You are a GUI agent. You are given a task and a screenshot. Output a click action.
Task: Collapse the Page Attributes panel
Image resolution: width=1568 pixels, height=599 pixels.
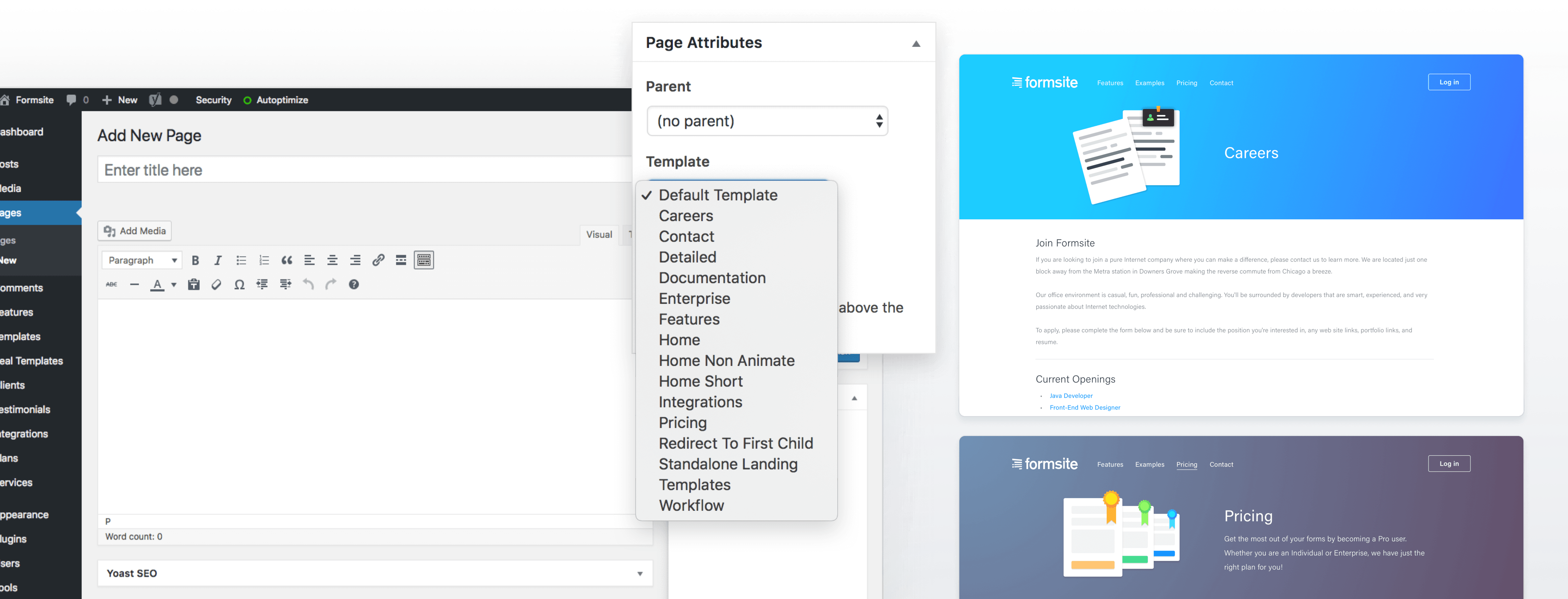pos(915,44)
